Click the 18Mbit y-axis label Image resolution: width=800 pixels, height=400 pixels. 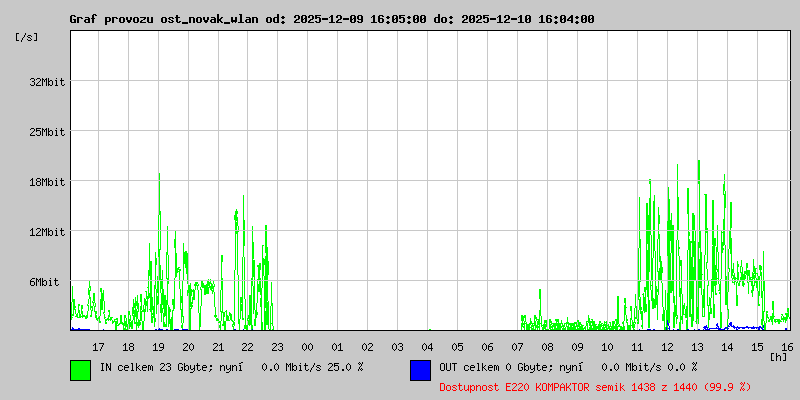pos(47,182)
